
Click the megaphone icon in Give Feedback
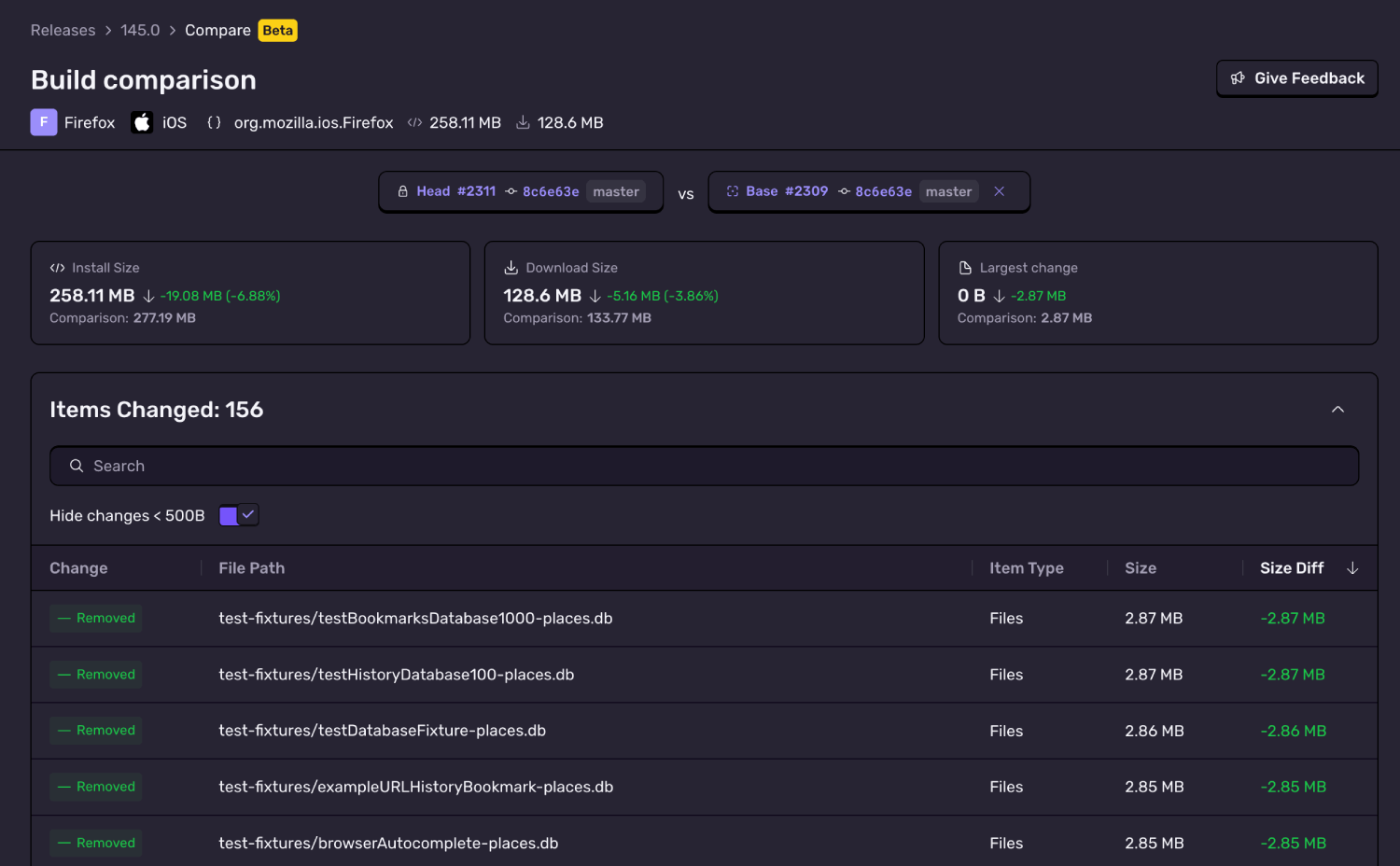1239,77
